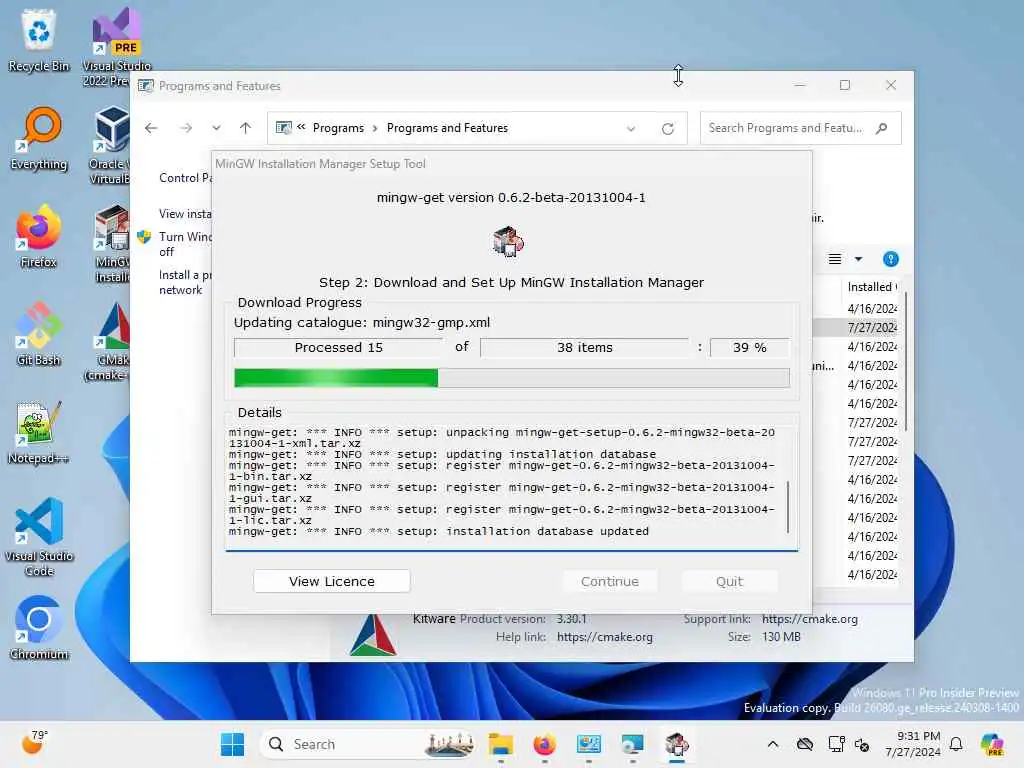The image size is (1024, 768).
Task: Open the Recycle Bin desktop icon
Action: (39, 39)
